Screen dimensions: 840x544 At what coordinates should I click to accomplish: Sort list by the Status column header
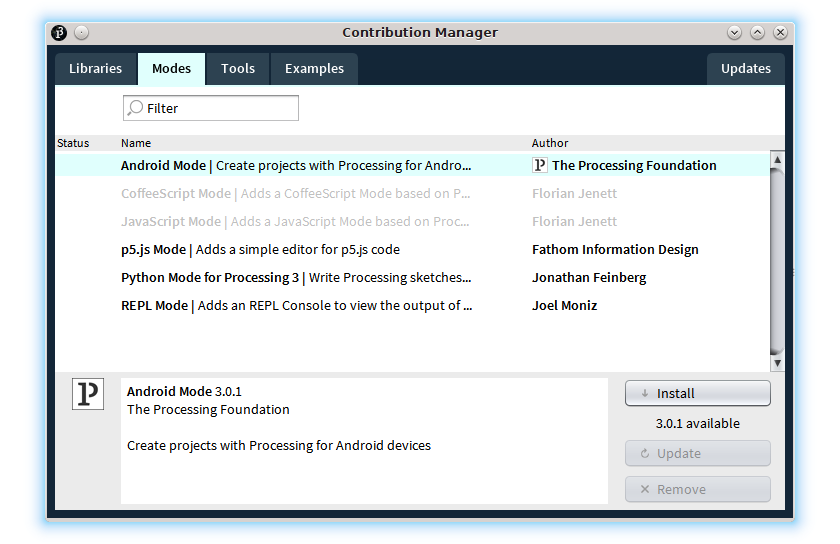click(73, 143)
